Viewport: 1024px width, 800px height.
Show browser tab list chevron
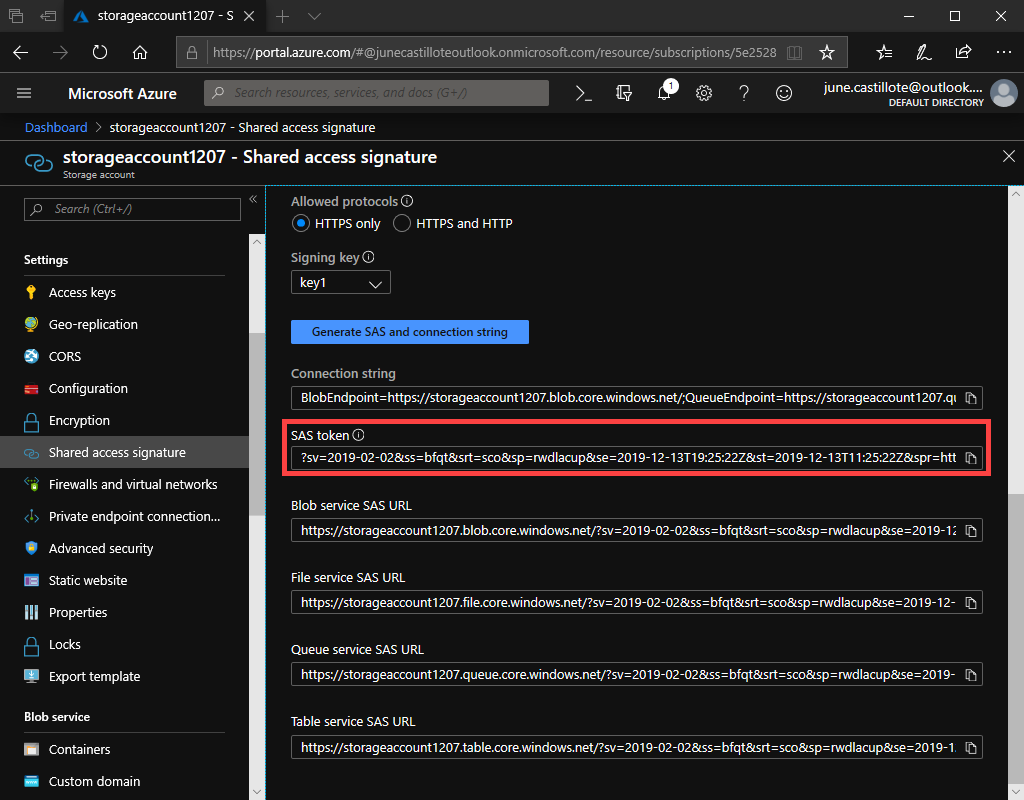pos(315,16)
